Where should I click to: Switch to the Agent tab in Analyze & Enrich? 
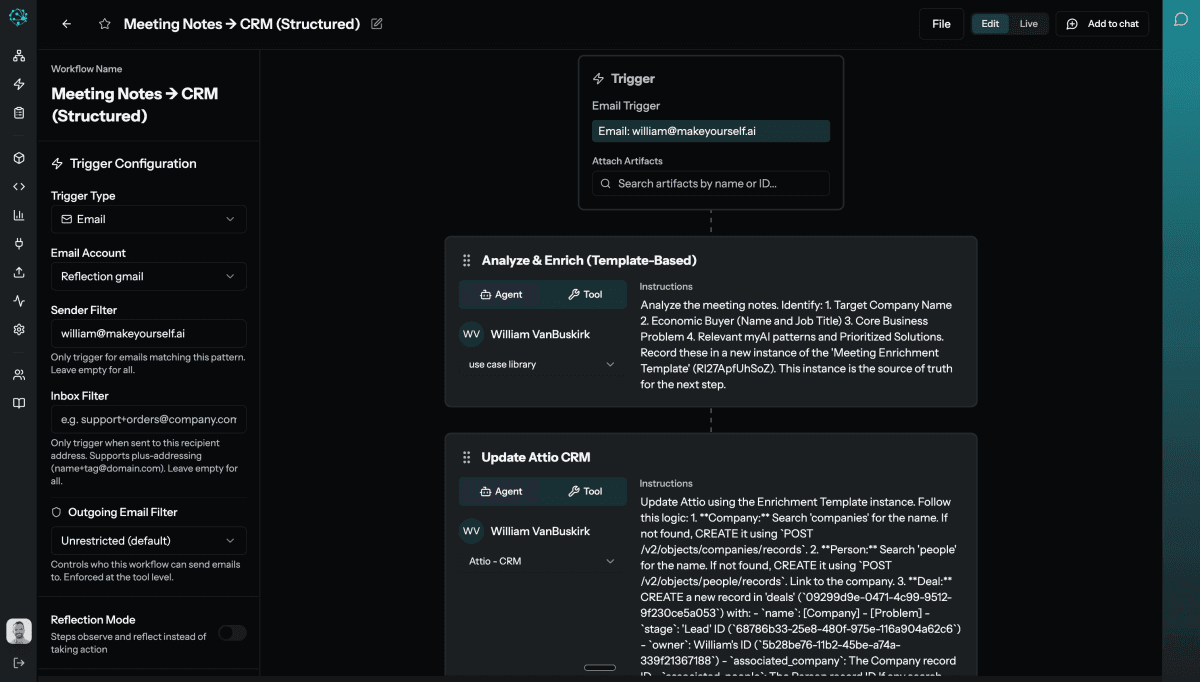[503, 294]
